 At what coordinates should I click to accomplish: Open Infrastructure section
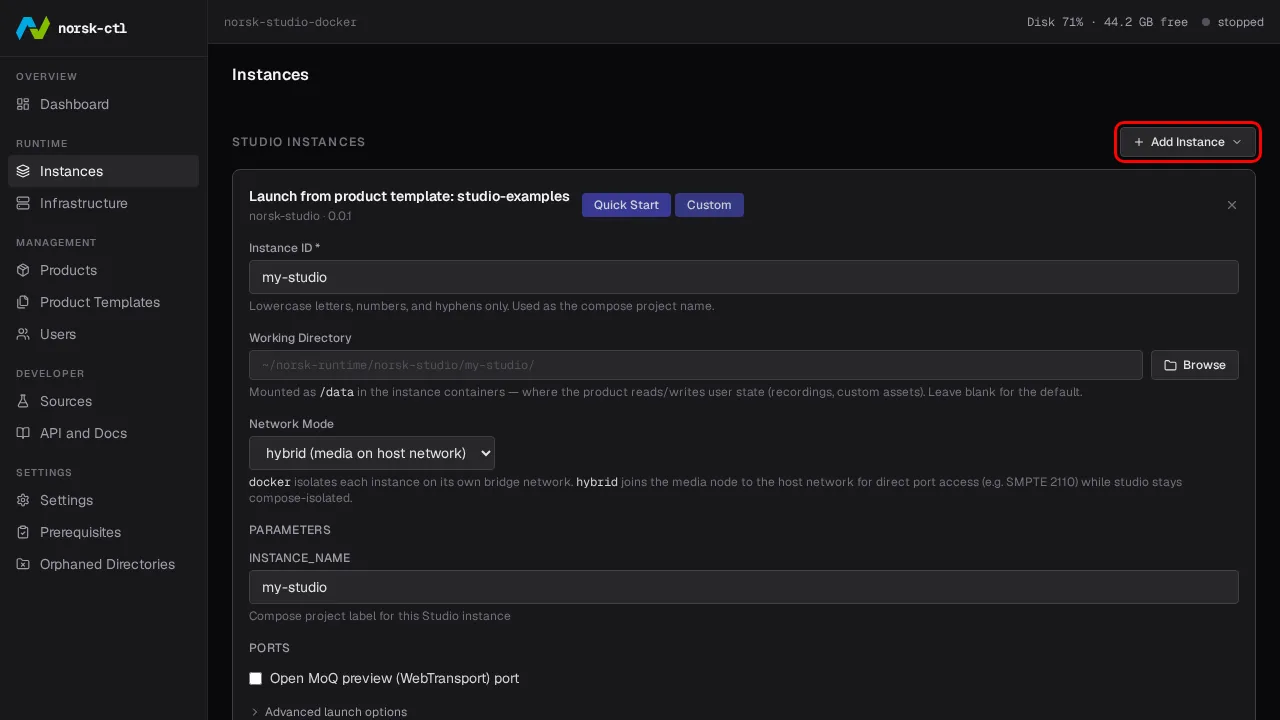pos(103,203)
